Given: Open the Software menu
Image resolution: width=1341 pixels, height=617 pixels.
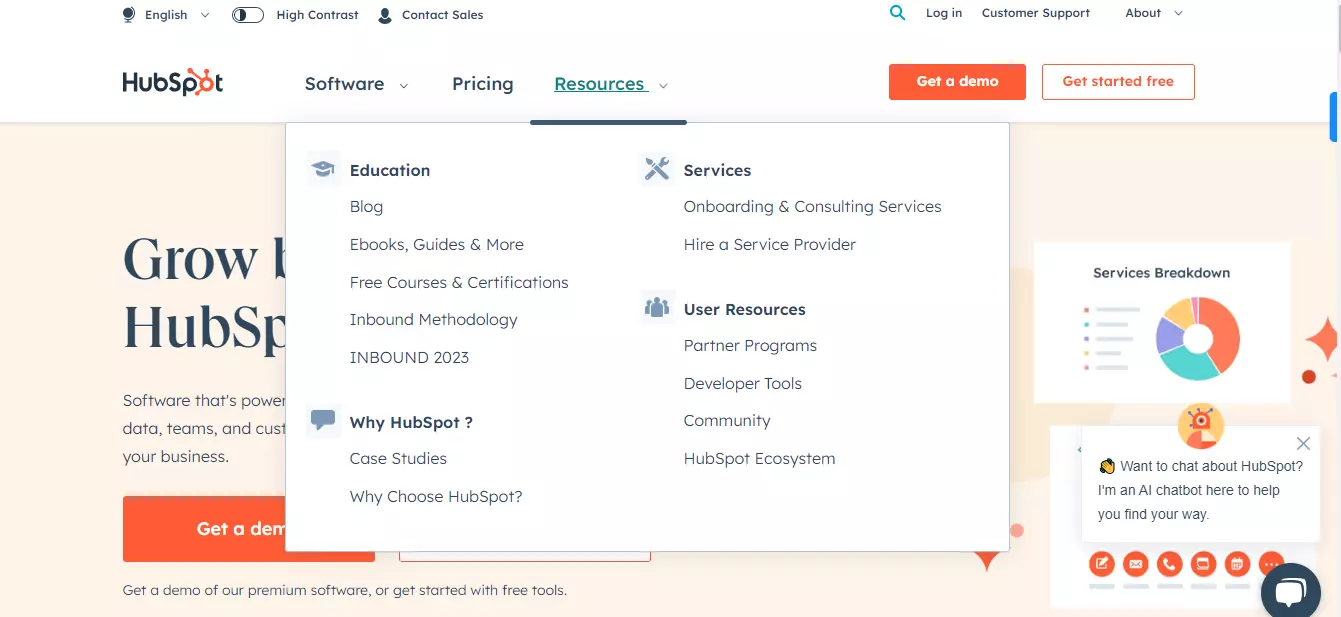Looking at the screenshot, I should [x=344, y=84].
